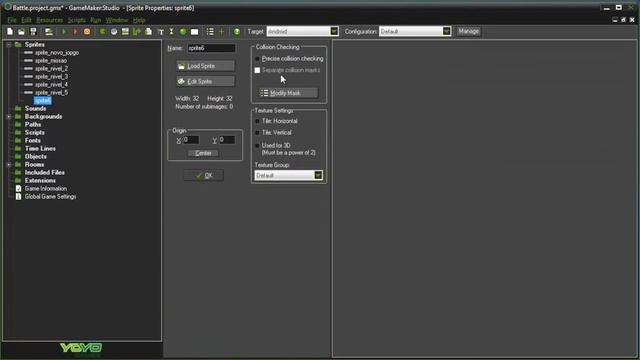Click the sprite Name input field
Screen dimensions: 640x360
point(211,48)
